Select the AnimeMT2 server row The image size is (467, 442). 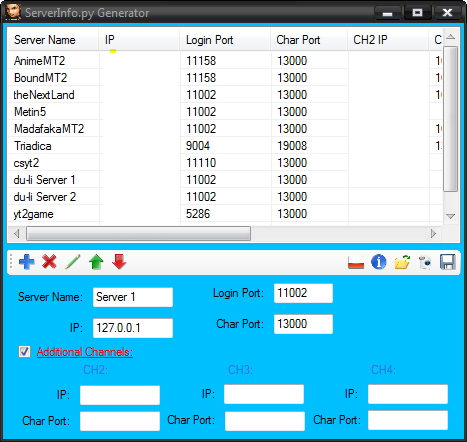click(x=225, y=61)
